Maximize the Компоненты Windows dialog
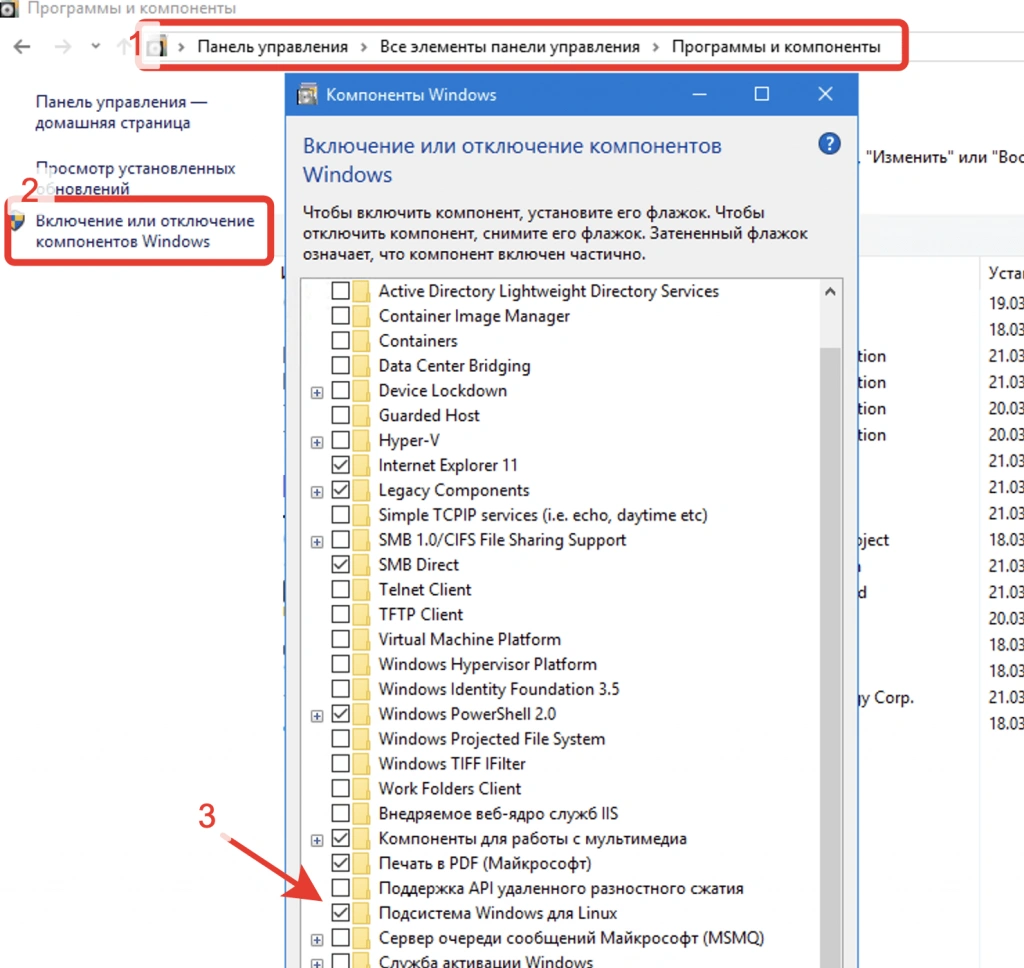The height and width of the screenshot is (968, 1024). [761, 94]
